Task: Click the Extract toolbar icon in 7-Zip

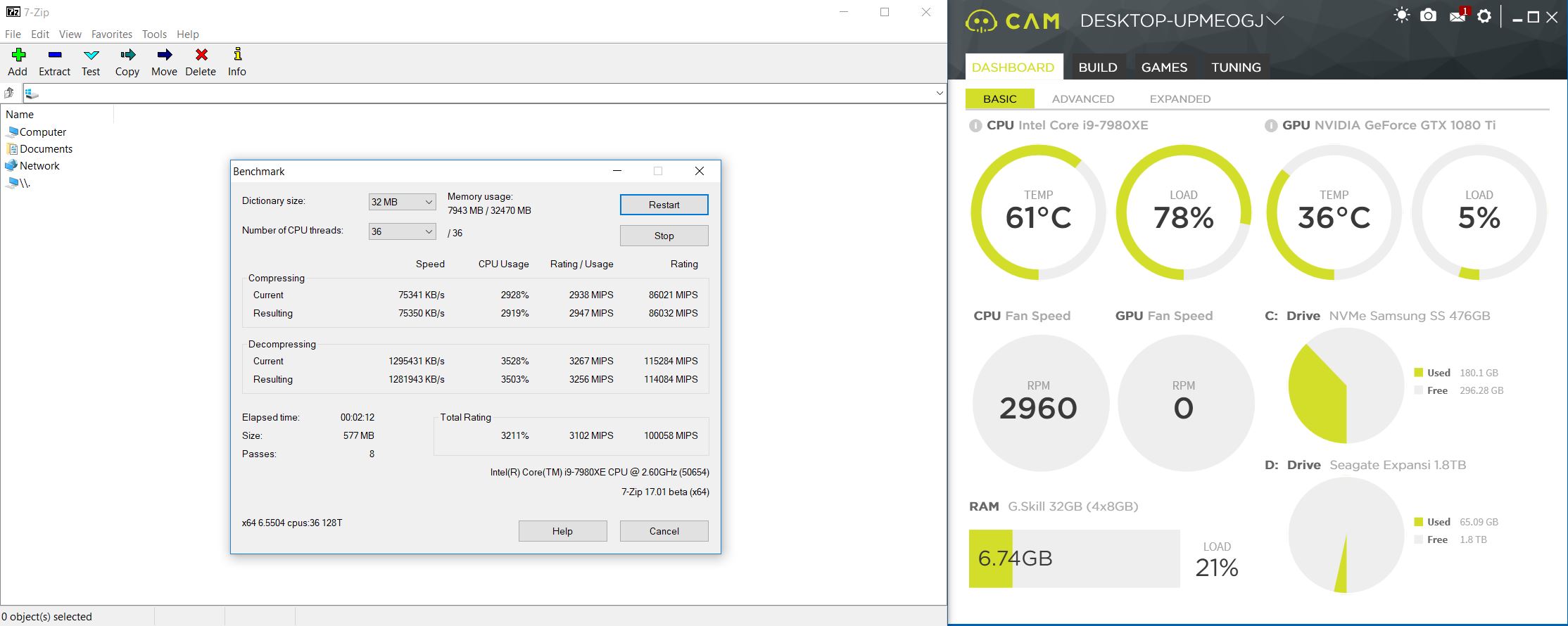Action: coord(55,55)
